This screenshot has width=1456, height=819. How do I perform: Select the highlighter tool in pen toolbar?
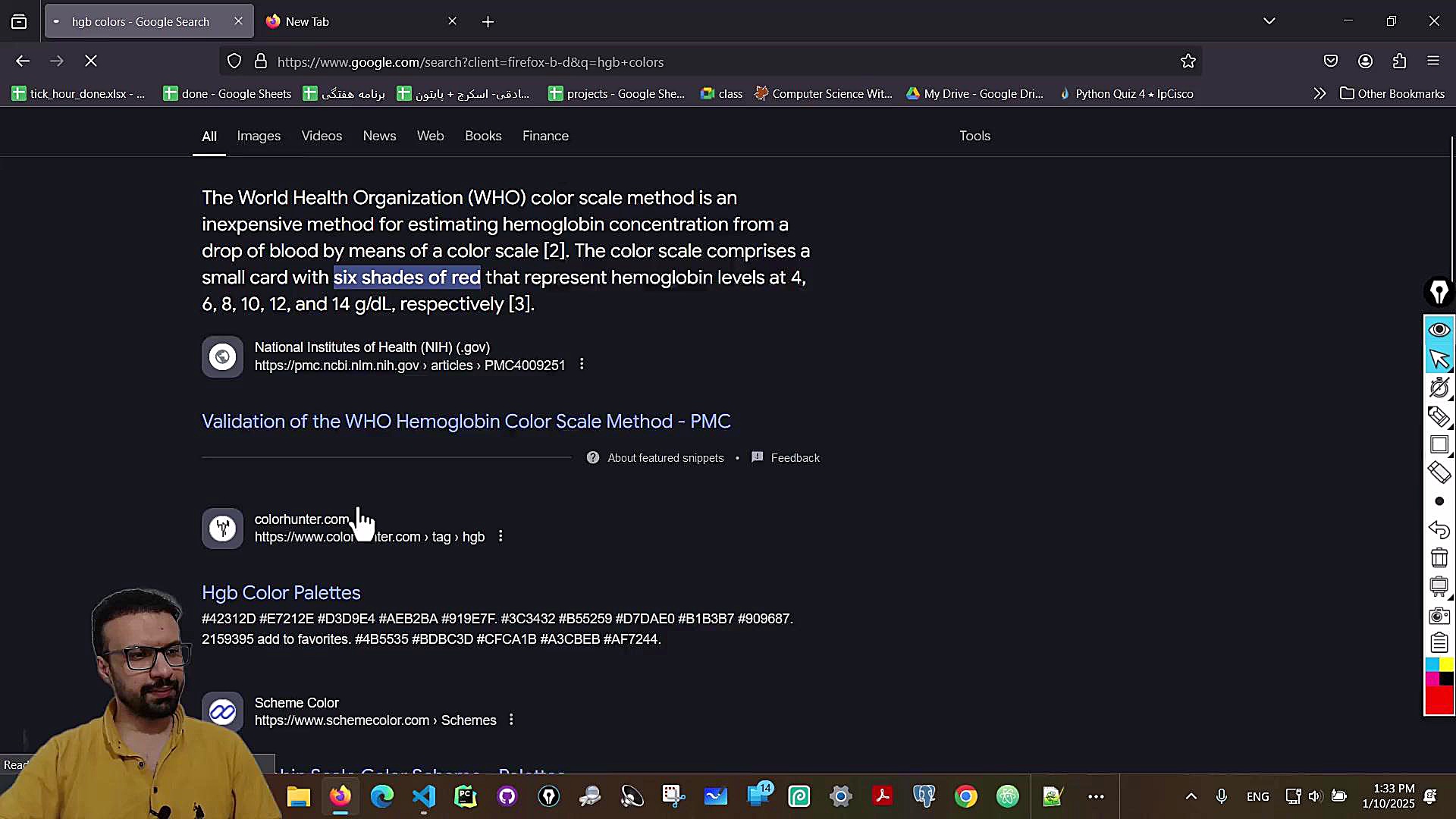(x=1439, y=416)
